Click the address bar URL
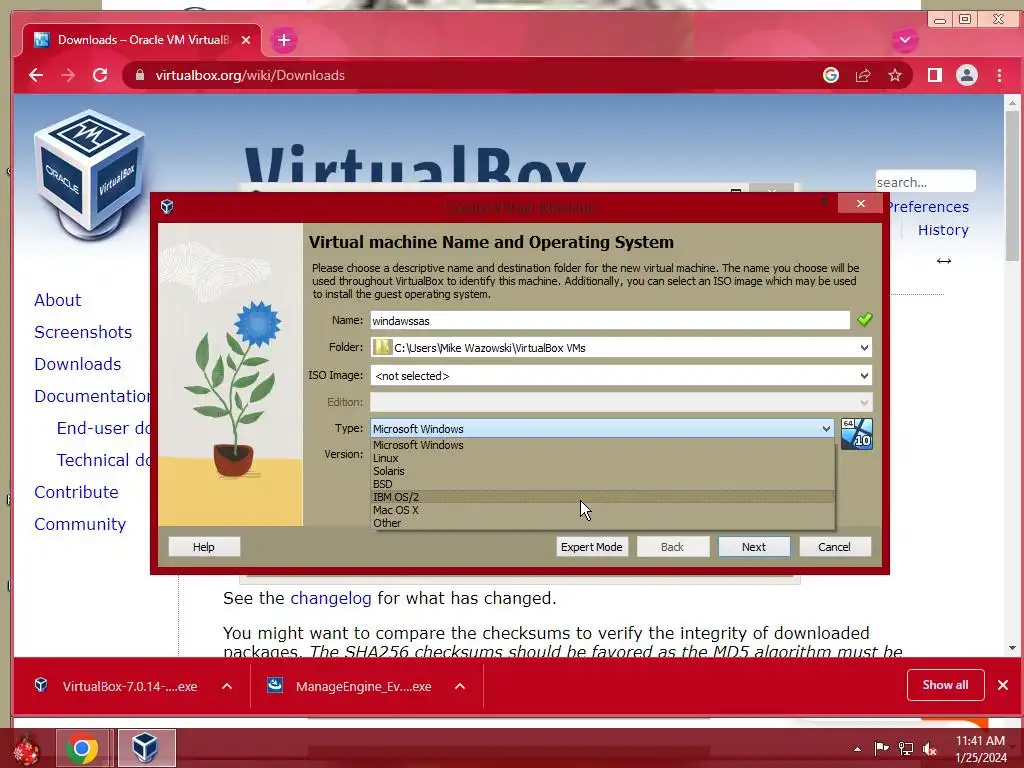This screenshot has height=768, width=1024. pos(250,75)
